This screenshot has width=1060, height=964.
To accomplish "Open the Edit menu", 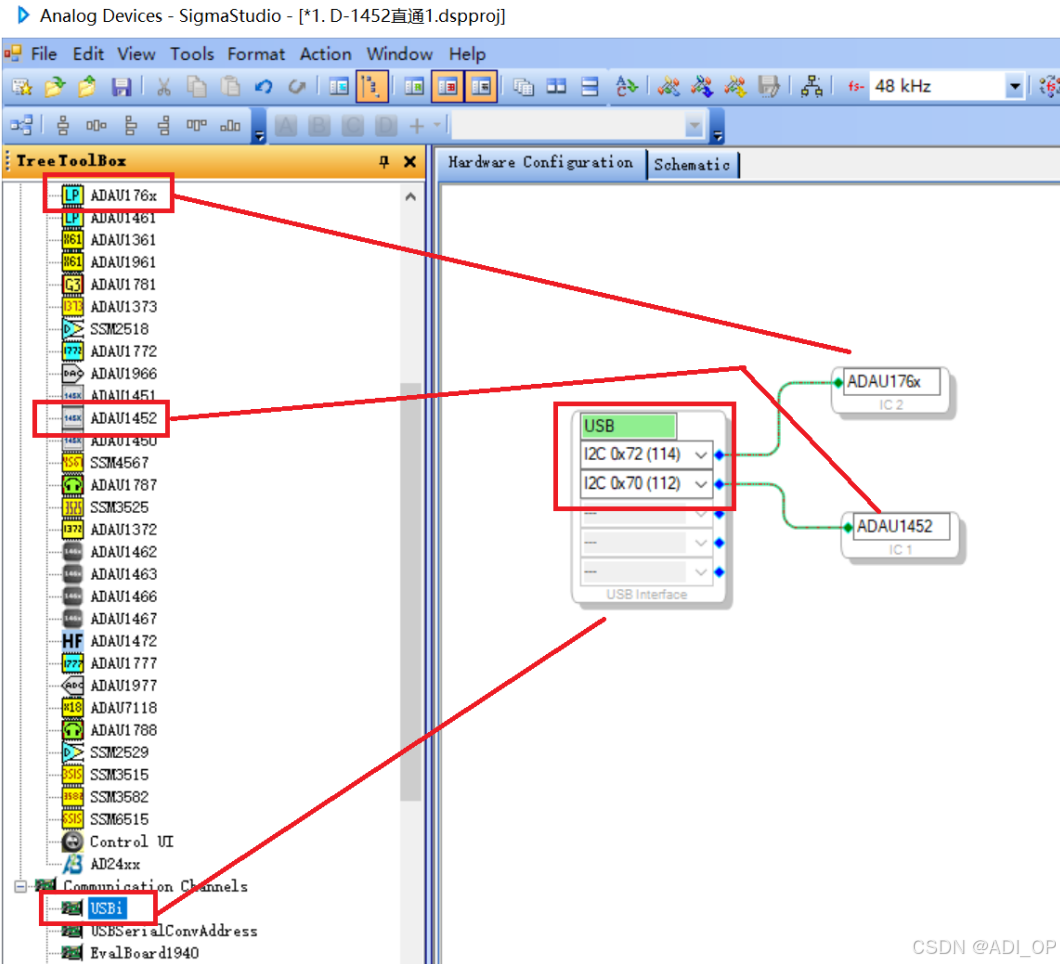I will (x=88, y=54).
